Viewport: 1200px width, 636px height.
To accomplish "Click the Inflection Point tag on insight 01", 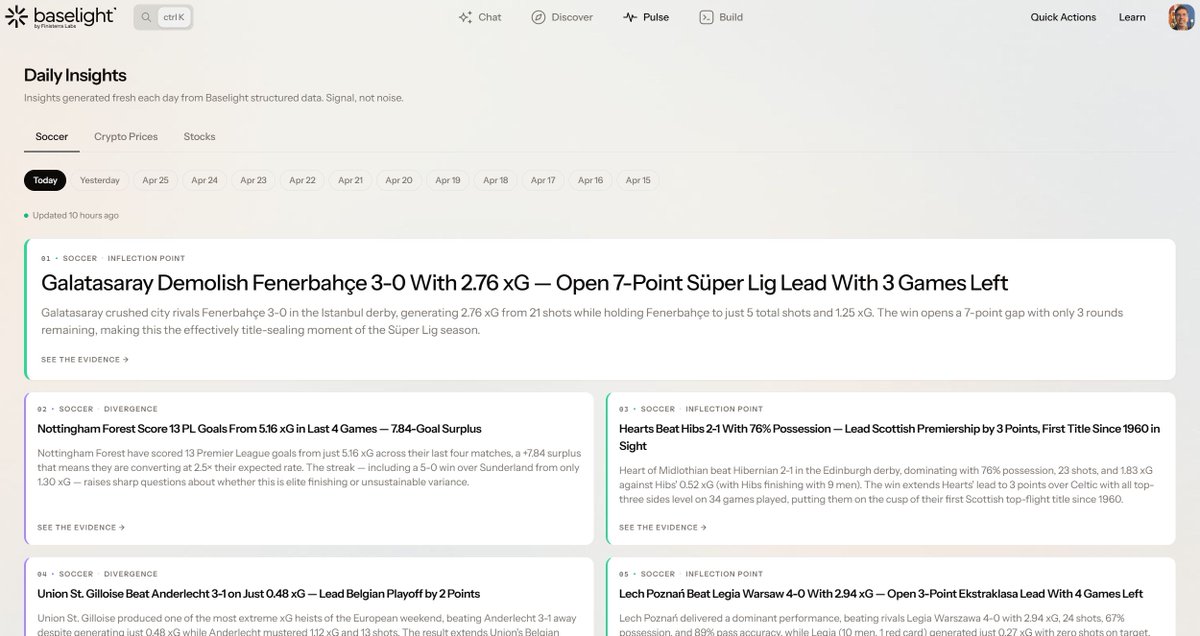I will [x=146, y=258].
